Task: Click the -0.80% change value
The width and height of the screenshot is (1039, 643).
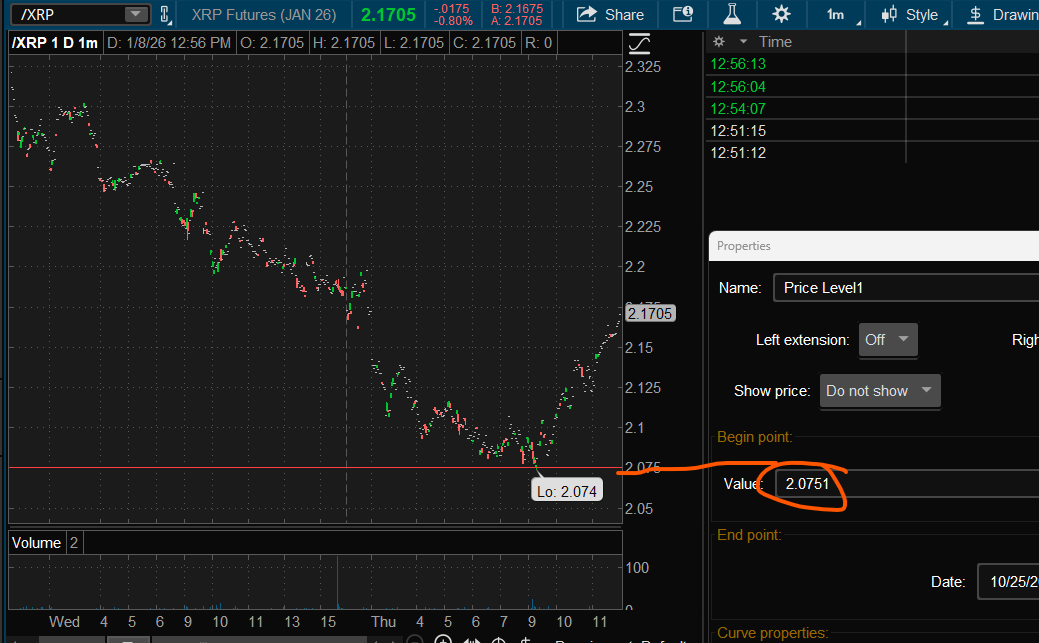Action: tap(453, 21)
